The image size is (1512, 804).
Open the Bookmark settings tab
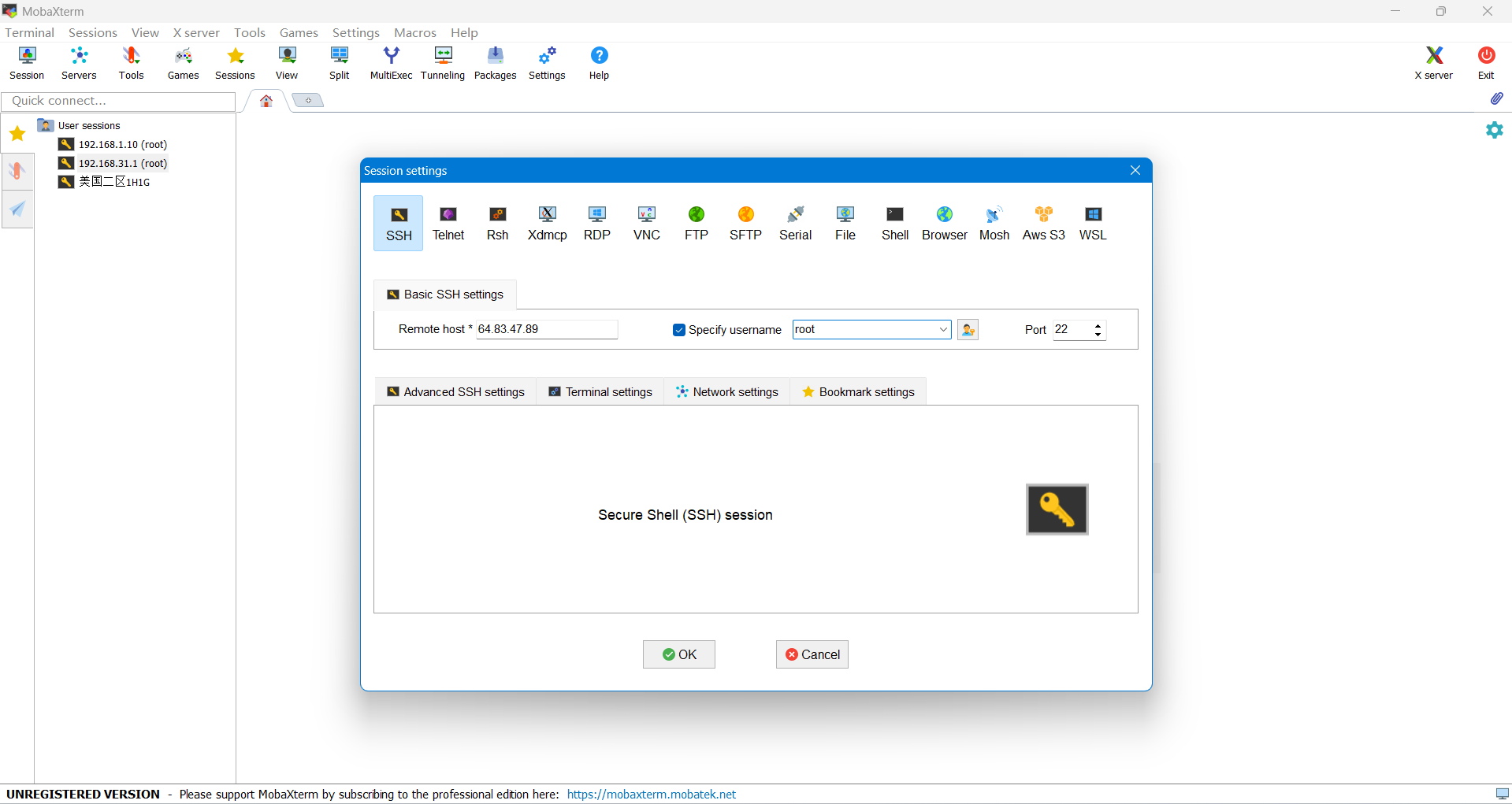[x=858, y=392]
